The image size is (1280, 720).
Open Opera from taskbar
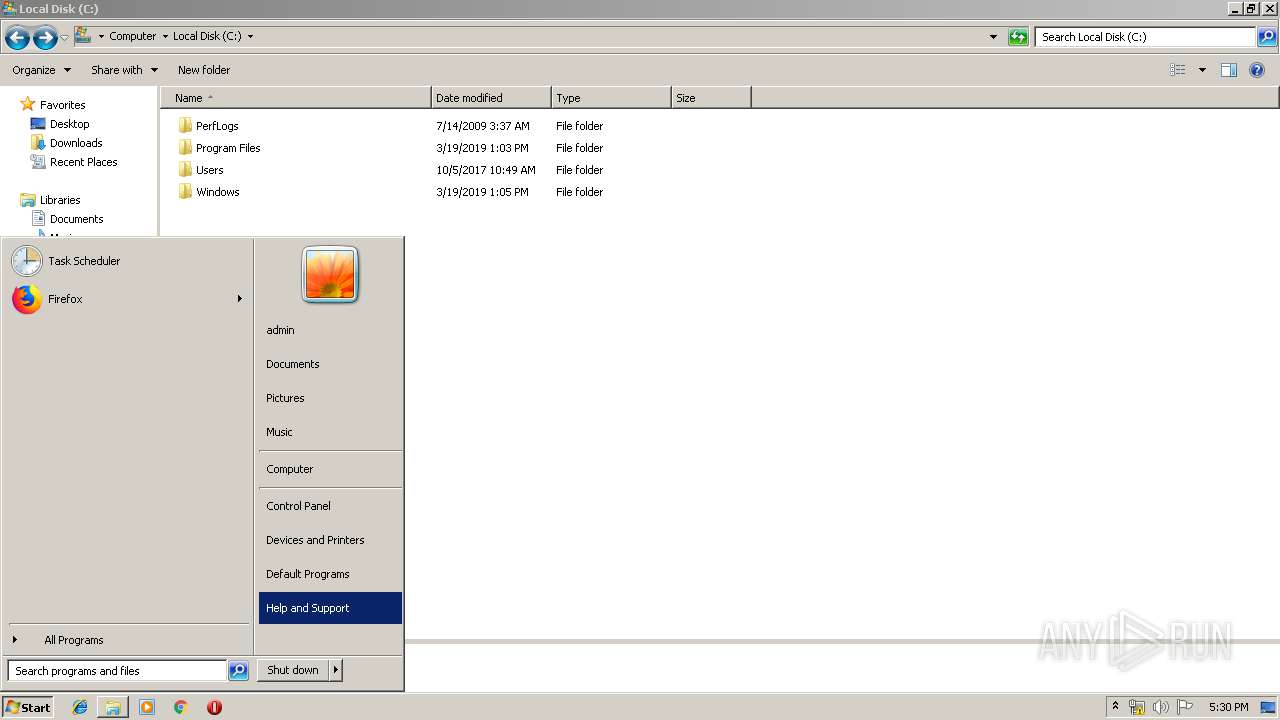[x=214, y=707]
